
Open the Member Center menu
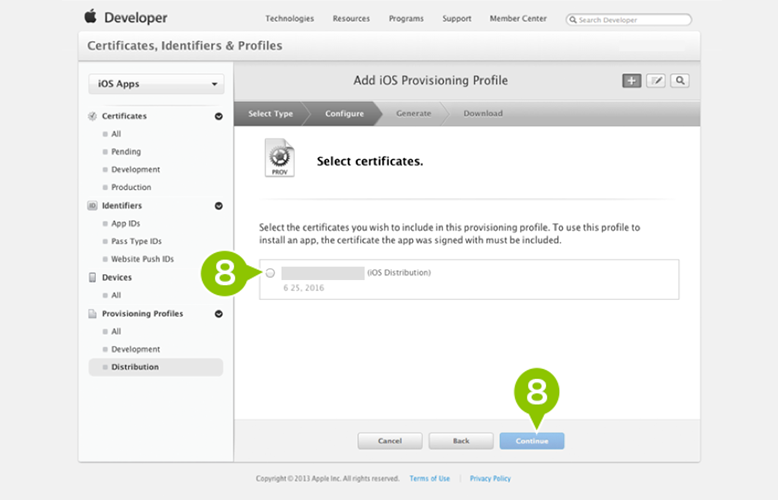(518, 18)
